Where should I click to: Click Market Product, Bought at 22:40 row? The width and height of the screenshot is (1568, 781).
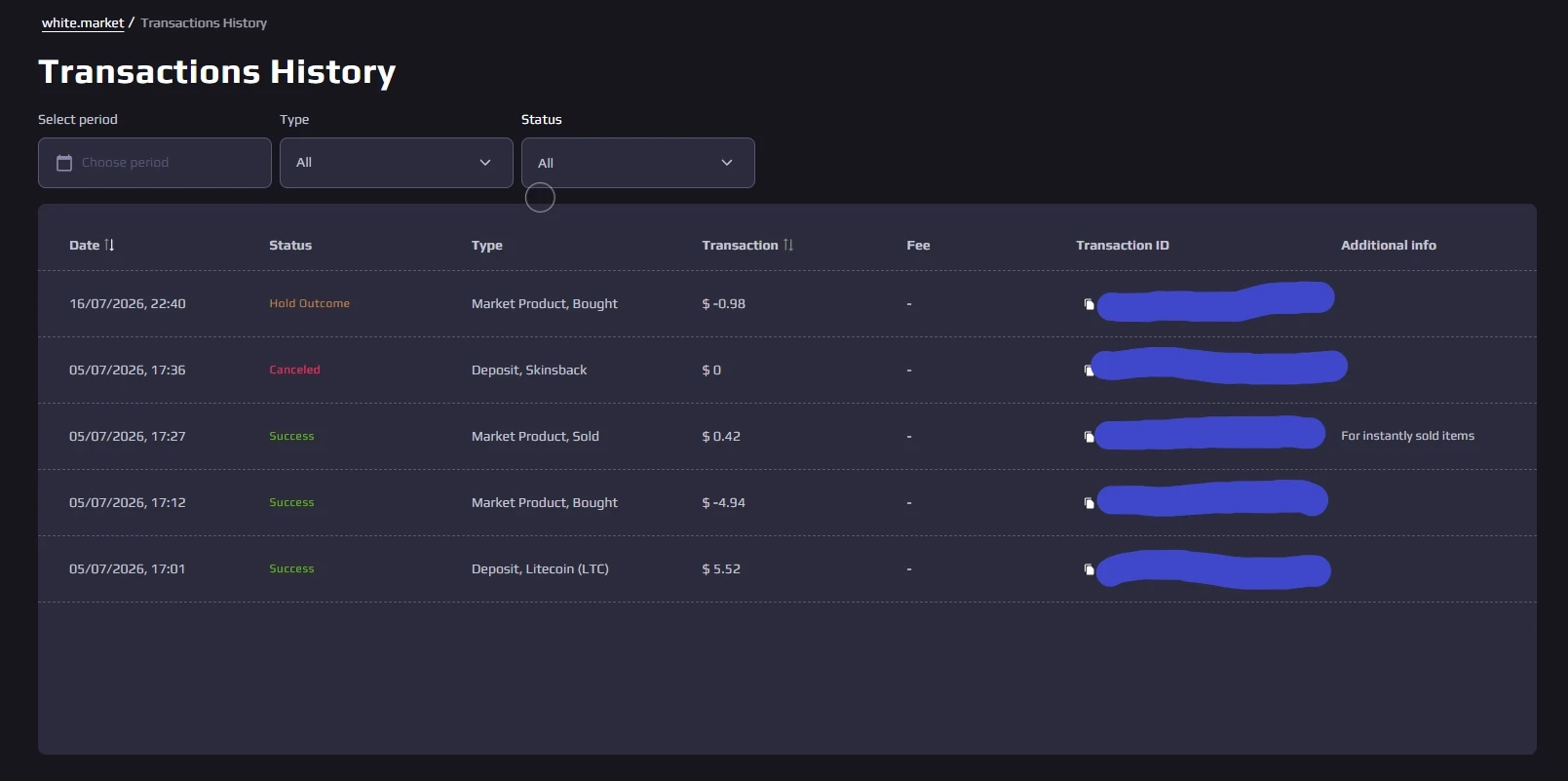tap(545, 303)
